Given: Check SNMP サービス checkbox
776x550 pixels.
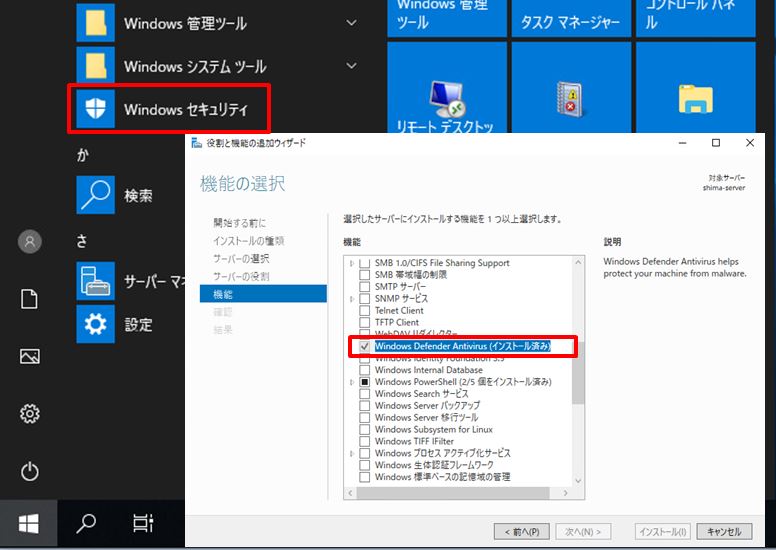Looking at the screenshot, I should (x=364, y=299).
